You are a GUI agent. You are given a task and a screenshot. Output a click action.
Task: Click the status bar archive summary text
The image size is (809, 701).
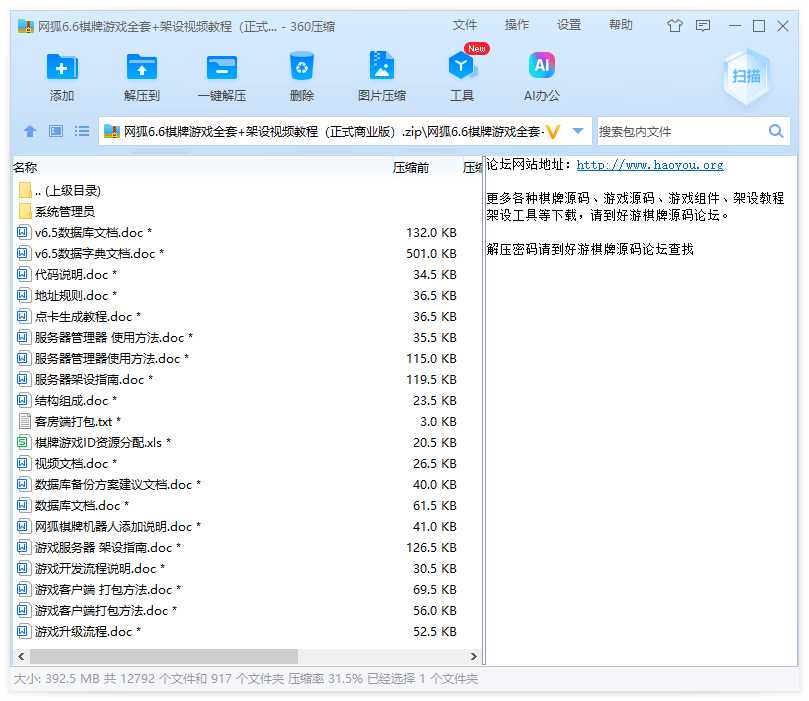tap(246, 678)
